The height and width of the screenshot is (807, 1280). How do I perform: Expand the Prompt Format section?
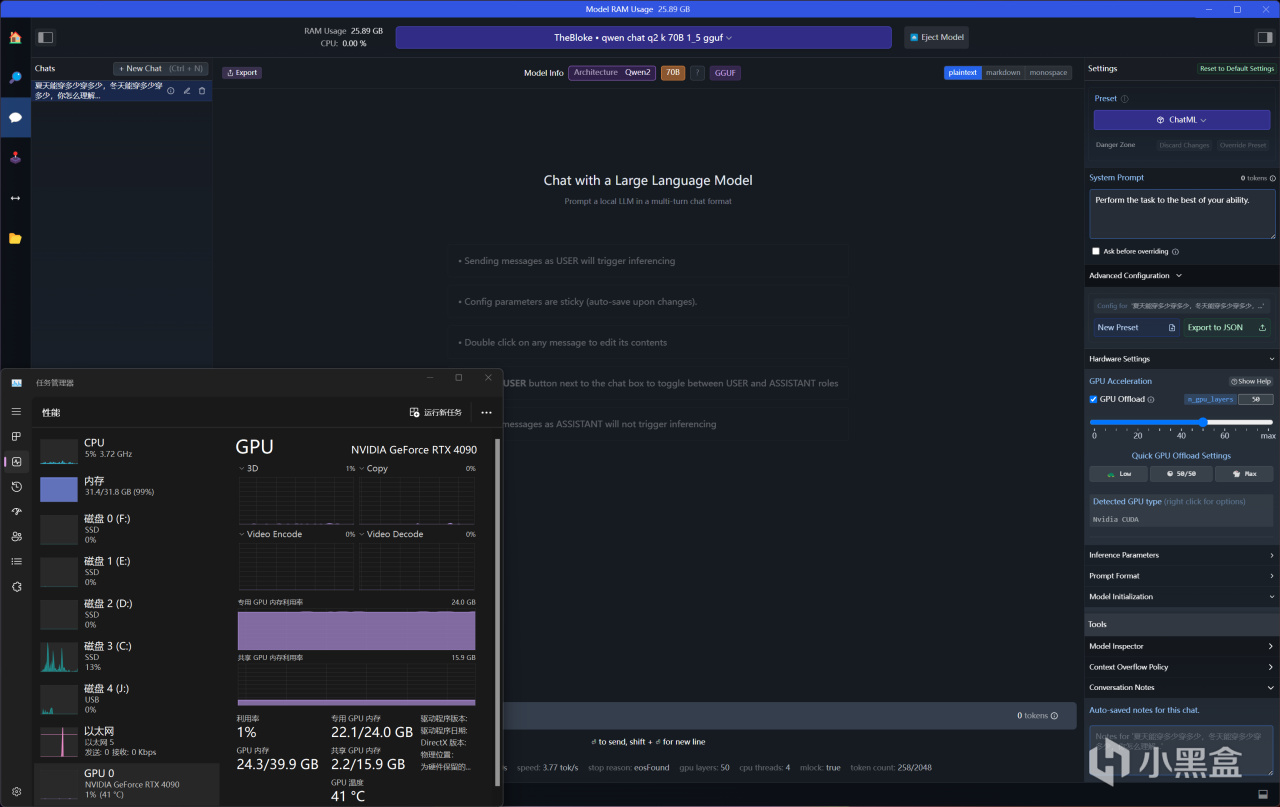[1181, 576]
